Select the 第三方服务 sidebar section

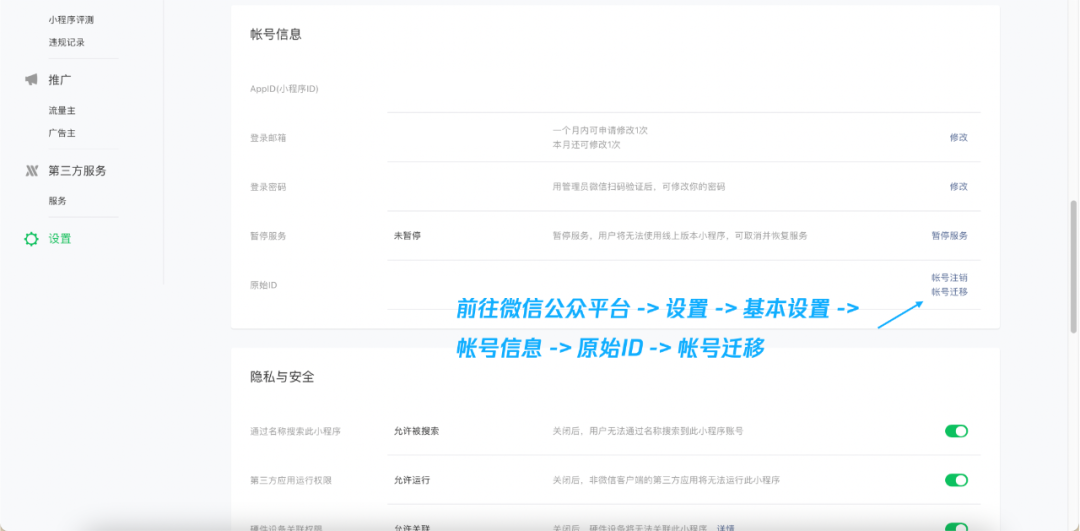77,171
